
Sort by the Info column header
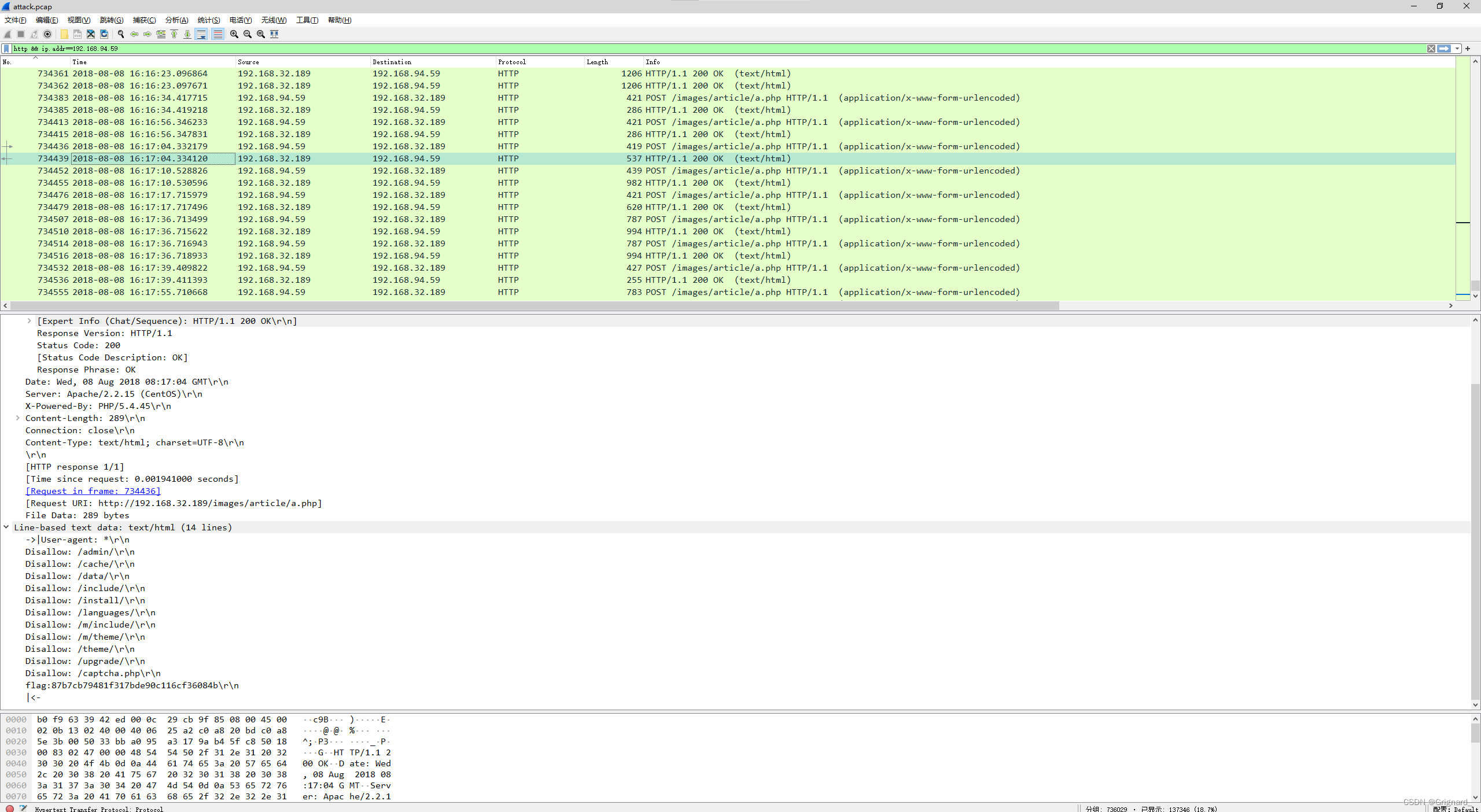click(1049, 62)
